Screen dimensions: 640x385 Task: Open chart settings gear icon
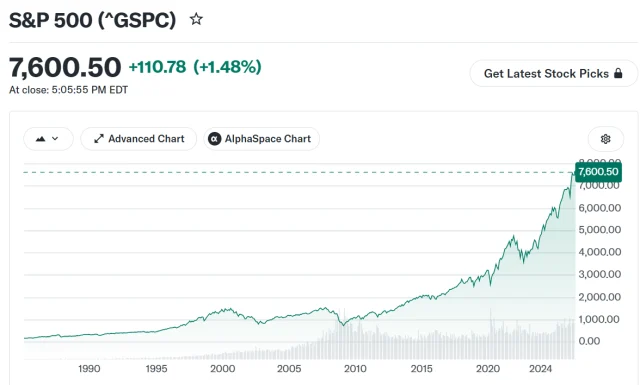[x=606, y=139]
